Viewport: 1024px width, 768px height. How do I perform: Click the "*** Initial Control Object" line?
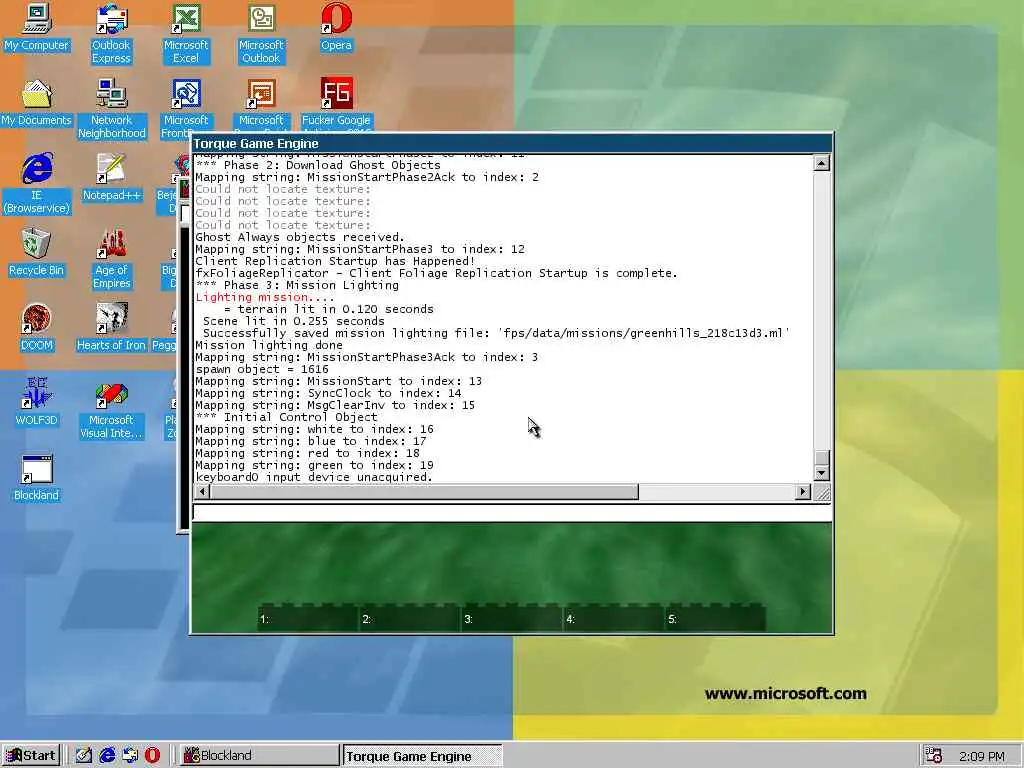pyautogui.click(x=286, y=417)
